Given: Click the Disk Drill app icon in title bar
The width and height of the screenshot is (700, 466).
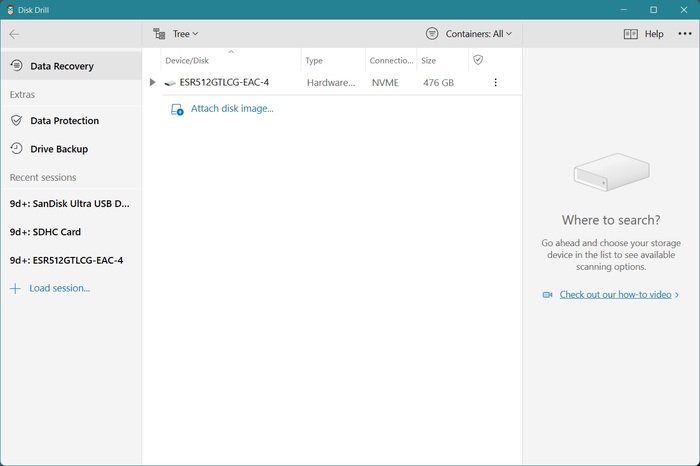Looking at the screenshot, I should 10,10.
